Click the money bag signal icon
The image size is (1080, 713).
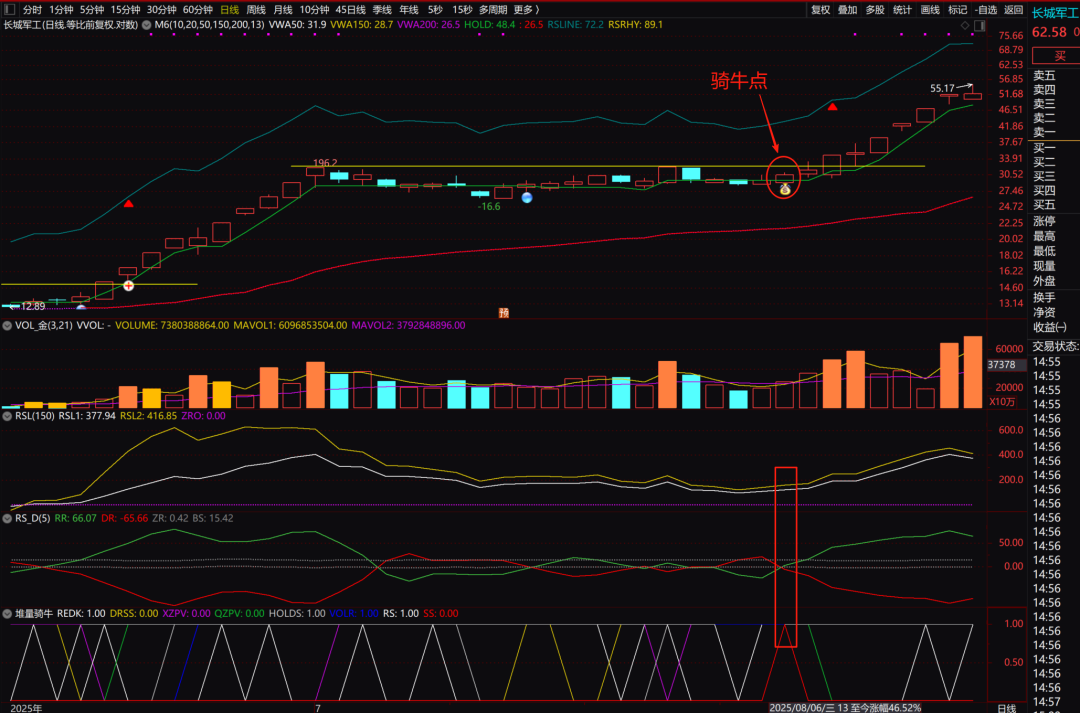[785, 189]
